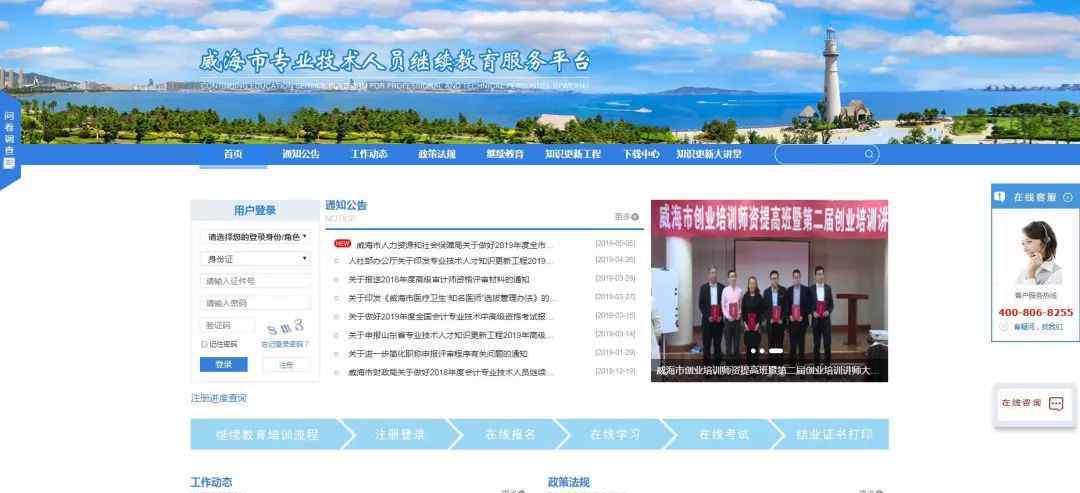The image size is (1080, 493).
Task: Focus the 验证码 captcha input field
Action: click(228, 325)
